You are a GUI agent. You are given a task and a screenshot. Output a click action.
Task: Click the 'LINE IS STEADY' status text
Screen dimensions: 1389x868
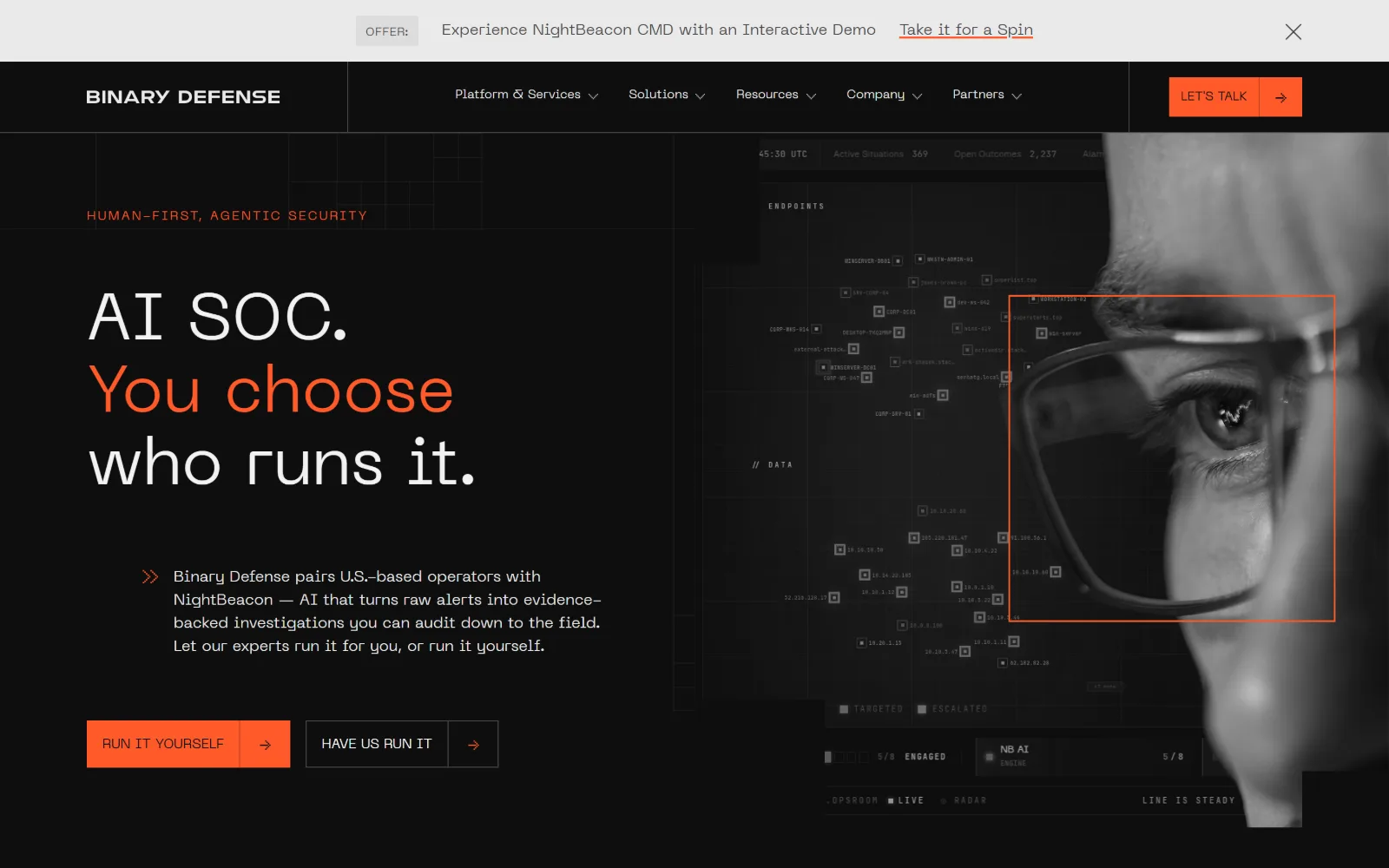click(x=1188, y=800)
